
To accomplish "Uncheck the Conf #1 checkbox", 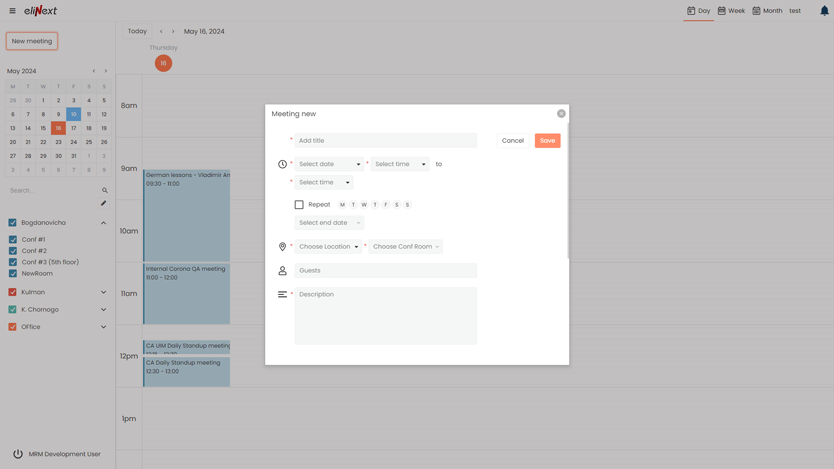I will click(x=13, y=240).
